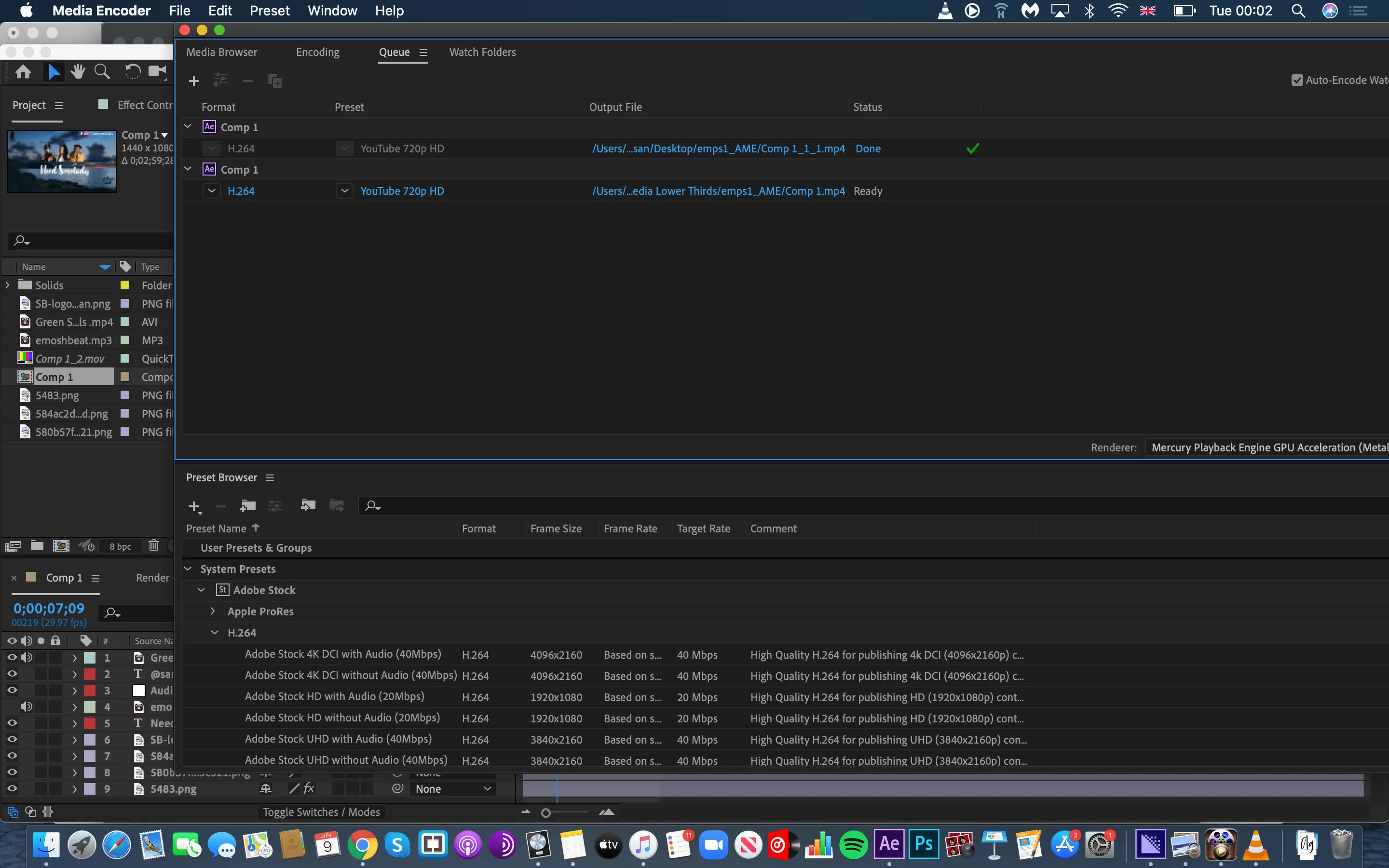Viewport: 1389px width, 868px height.
Task: Collapse the Adobe Stock preset group
Action: click(202, 590)
